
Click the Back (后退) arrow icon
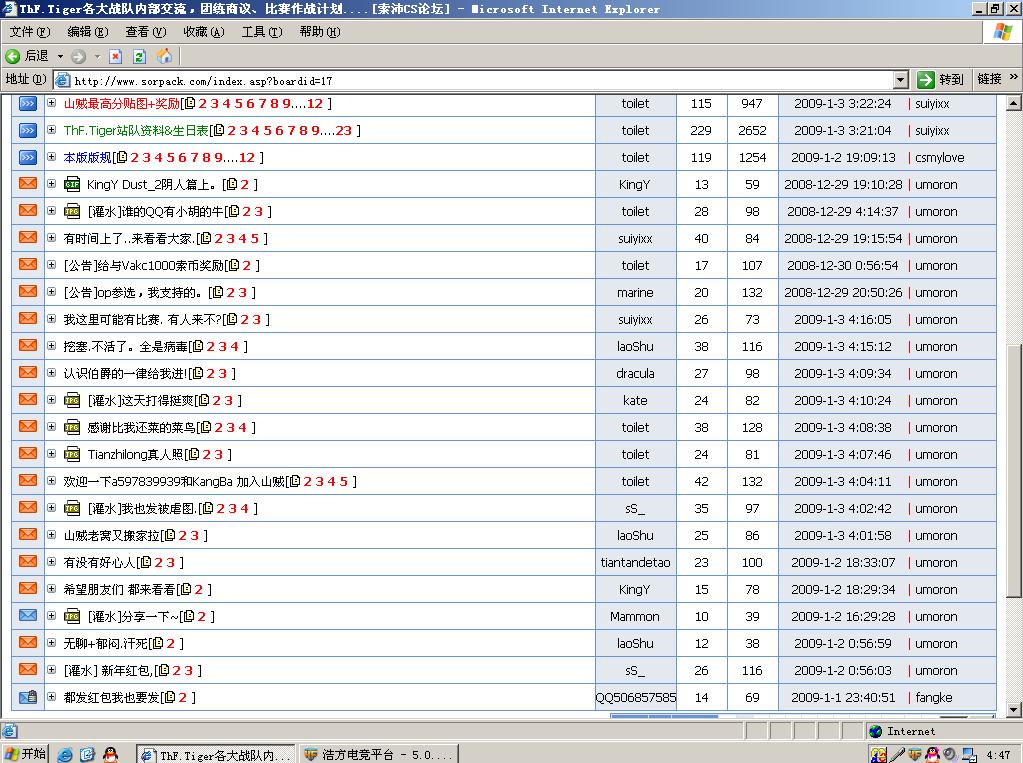coord(13,56)
